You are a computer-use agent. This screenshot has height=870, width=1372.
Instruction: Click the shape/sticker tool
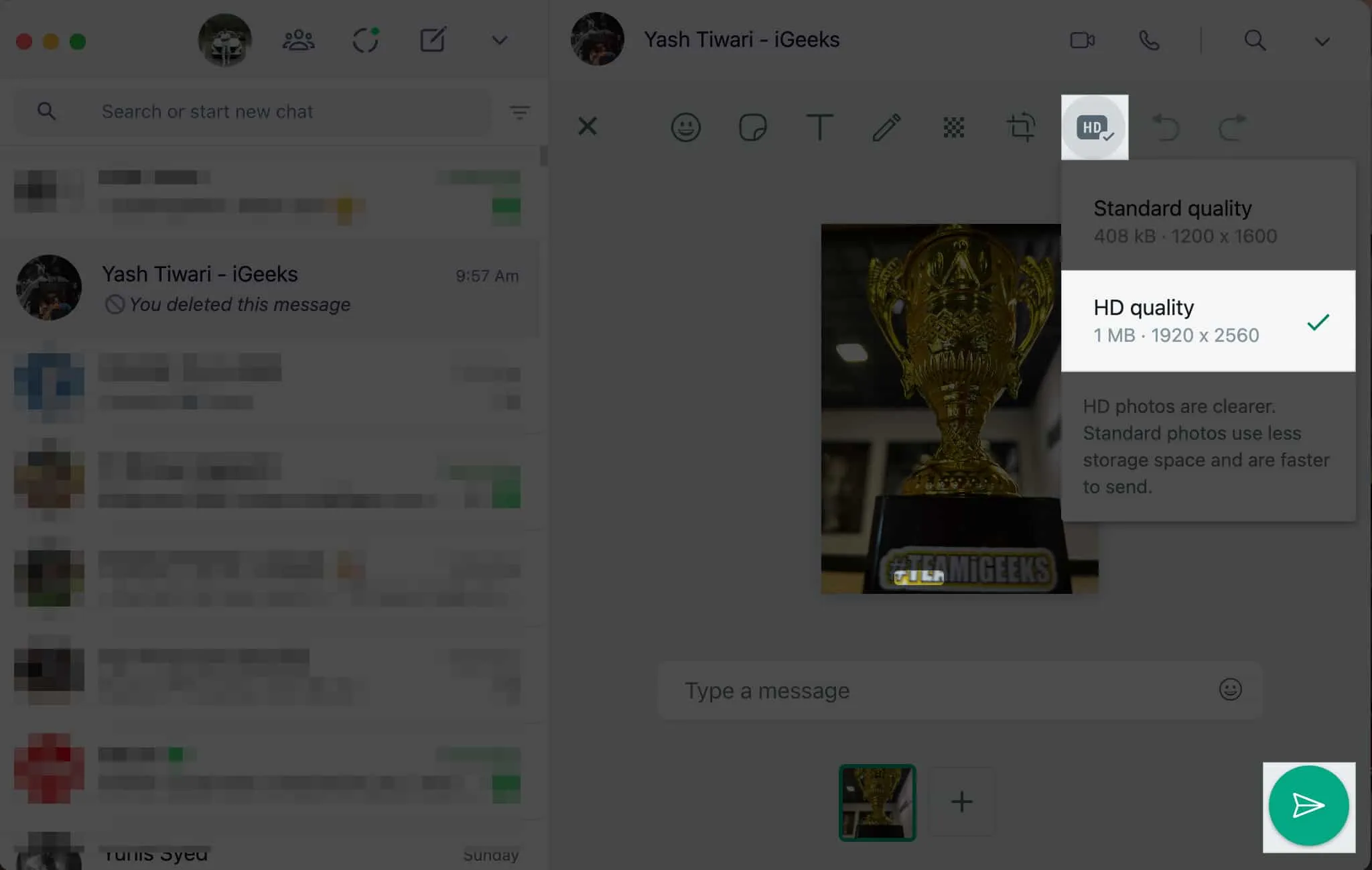753,127
